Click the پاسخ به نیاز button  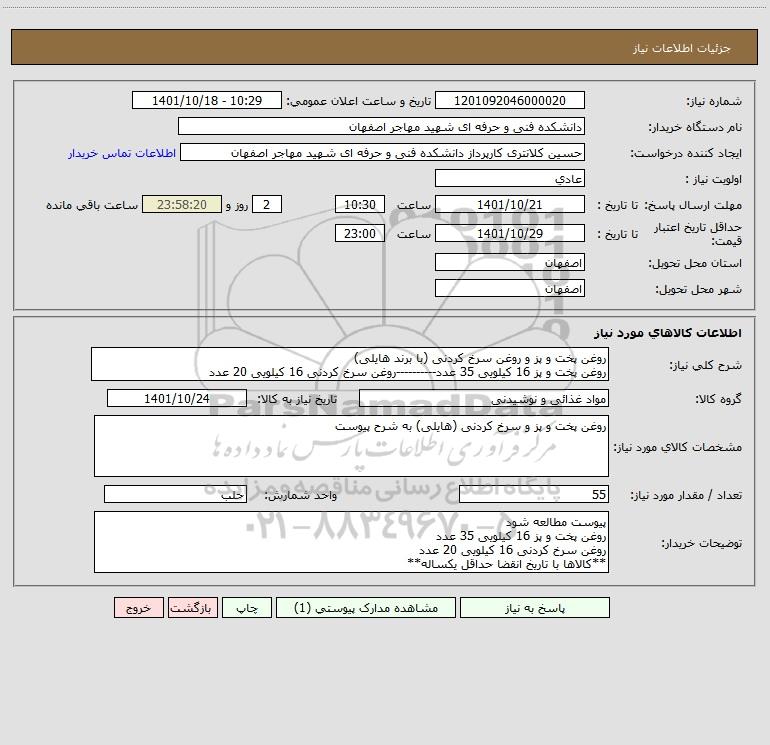click(x=535, y=608)
